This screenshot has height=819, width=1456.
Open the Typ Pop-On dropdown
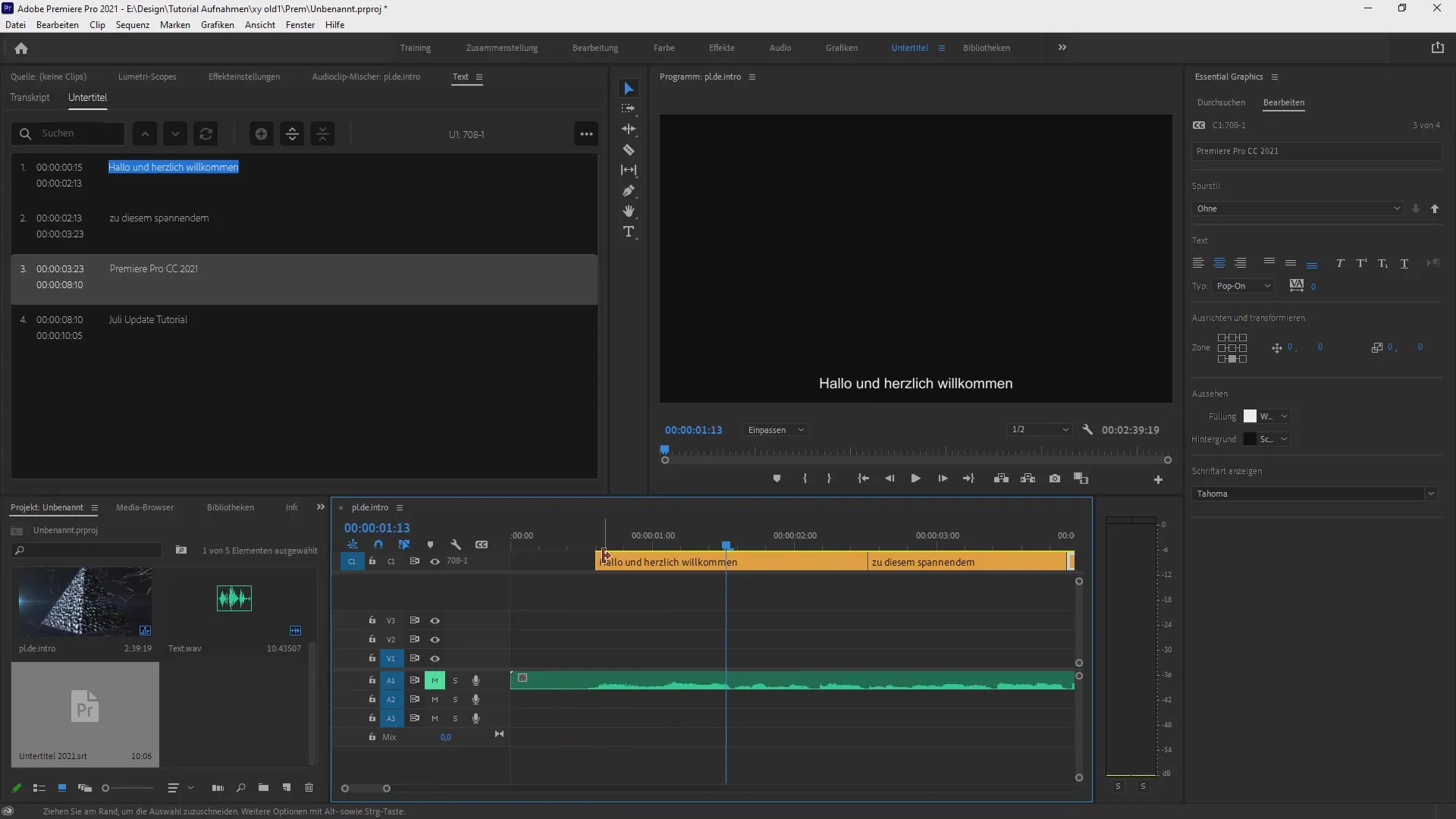(1244, 286)
